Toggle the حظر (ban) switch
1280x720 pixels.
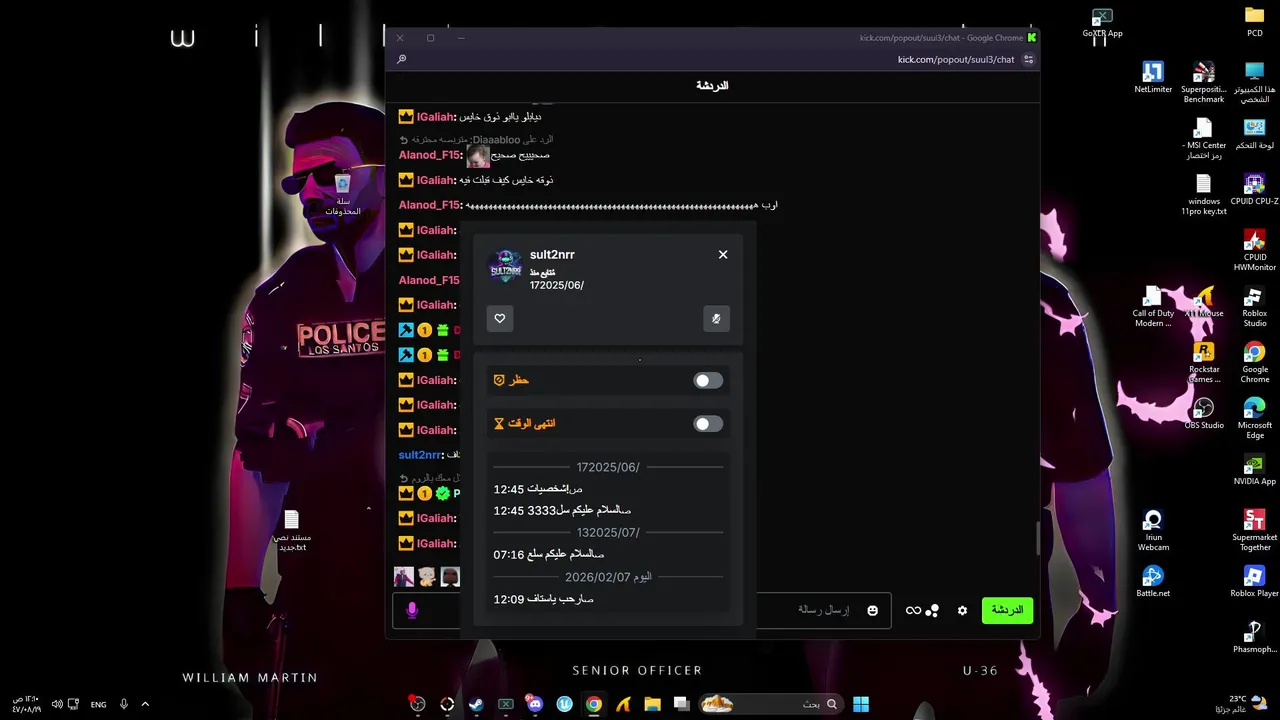pos(707,380)
